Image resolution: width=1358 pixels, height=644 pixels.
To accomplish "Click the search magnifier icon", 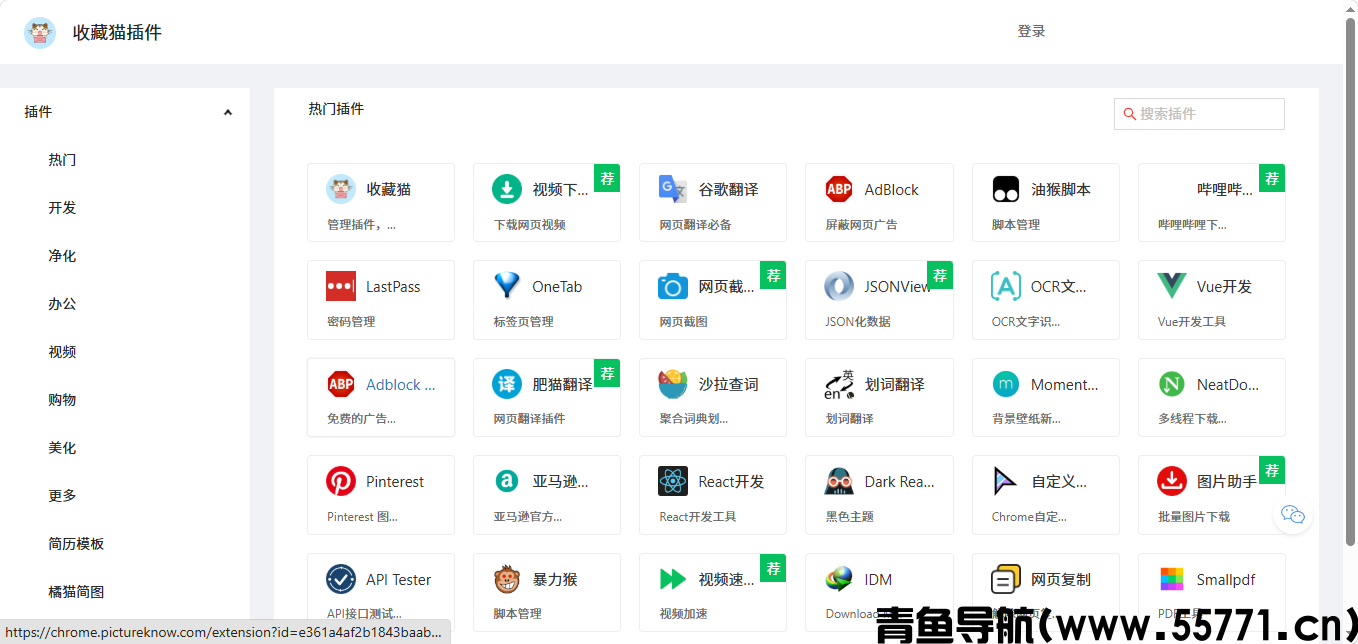I will click(1130, 114).
